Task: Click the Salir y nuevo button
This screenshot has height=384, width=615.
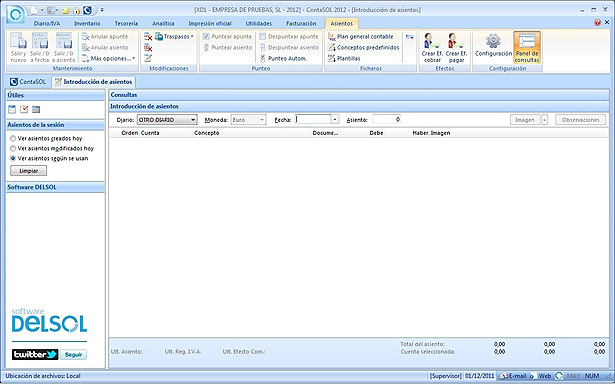Action: [18, 47]
